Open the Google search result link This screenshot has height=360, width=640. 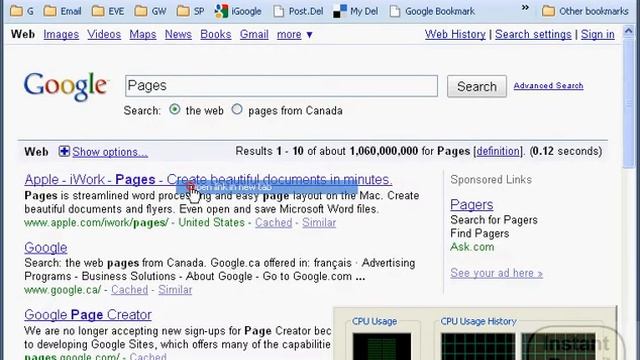tap(46, 247)
